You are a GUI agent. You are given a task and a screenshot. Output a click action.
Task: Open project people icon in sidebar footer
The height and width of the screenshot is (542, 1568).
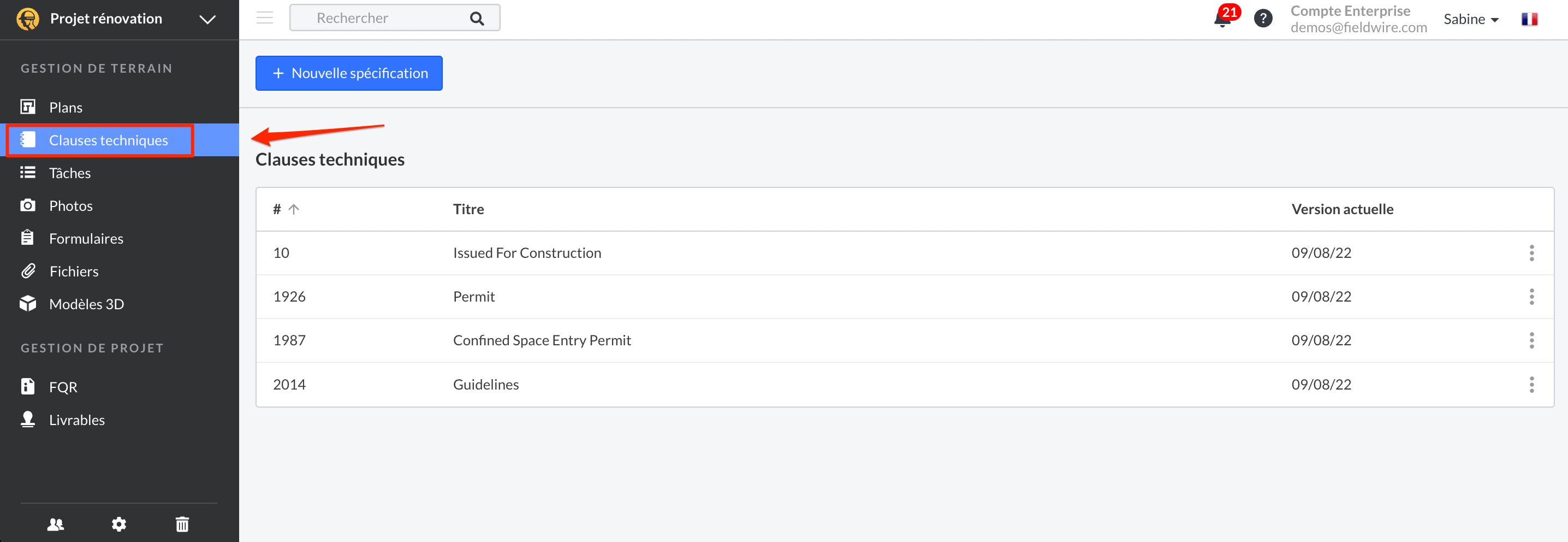[x=56, y=524]
